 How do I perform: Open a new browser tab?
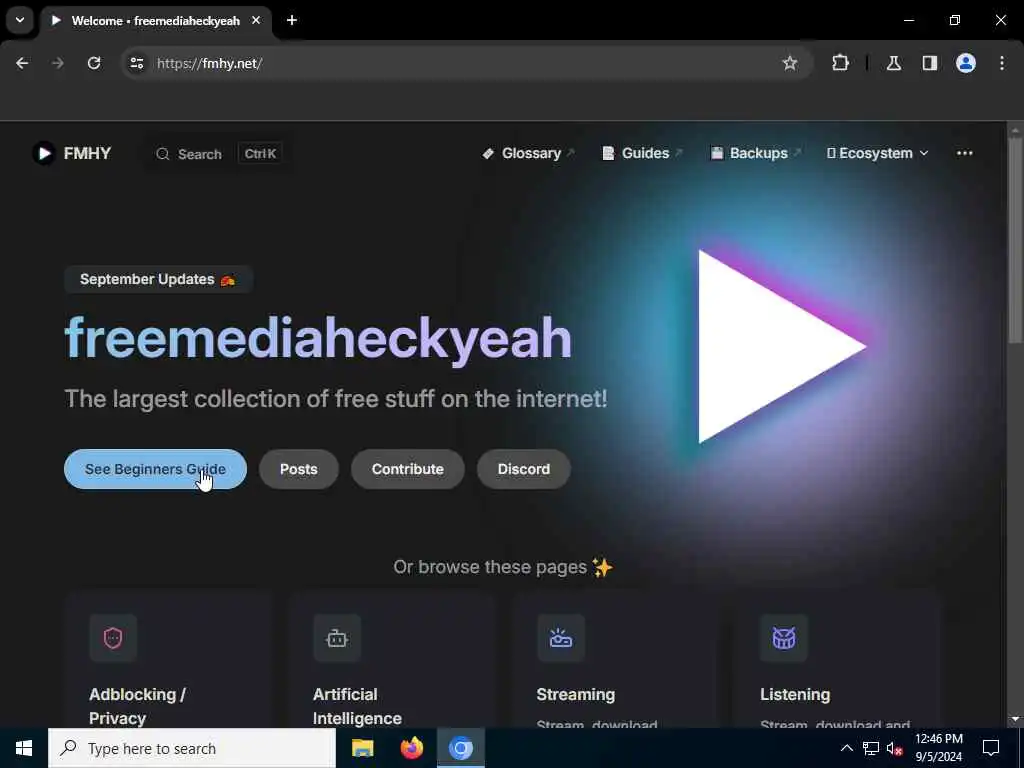point(292,20)
